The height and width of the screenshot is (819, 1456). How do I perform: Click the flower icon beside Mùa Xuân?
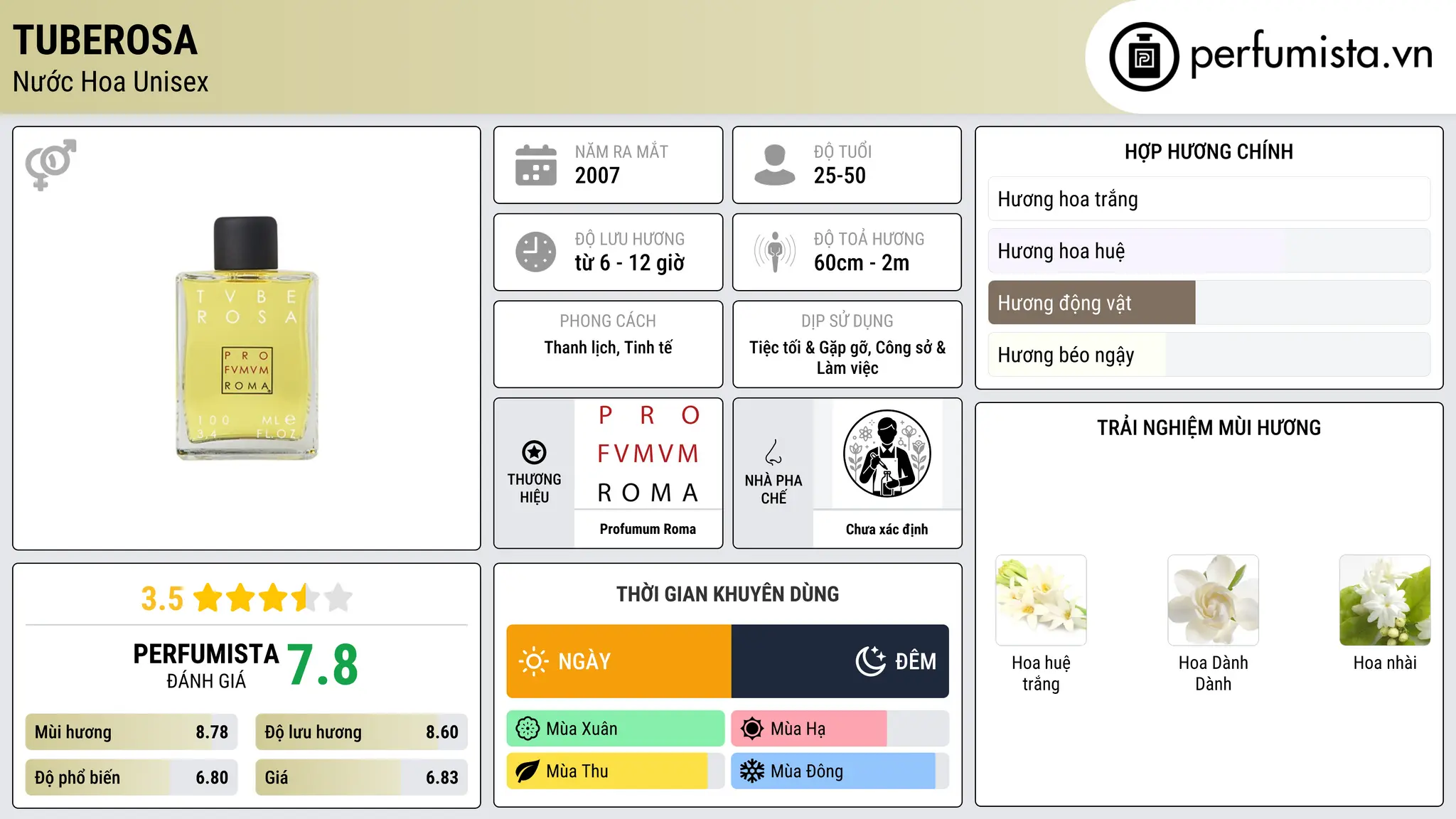tap(528, 729)
